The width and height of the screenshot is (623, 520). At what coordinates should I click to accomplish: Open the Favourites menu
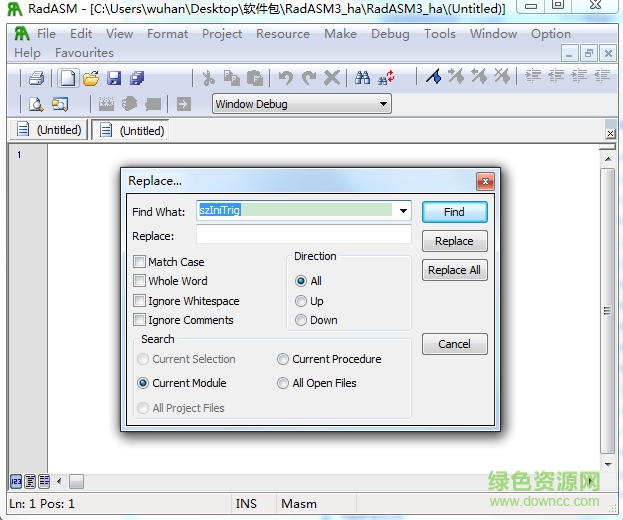coord(84,53)
